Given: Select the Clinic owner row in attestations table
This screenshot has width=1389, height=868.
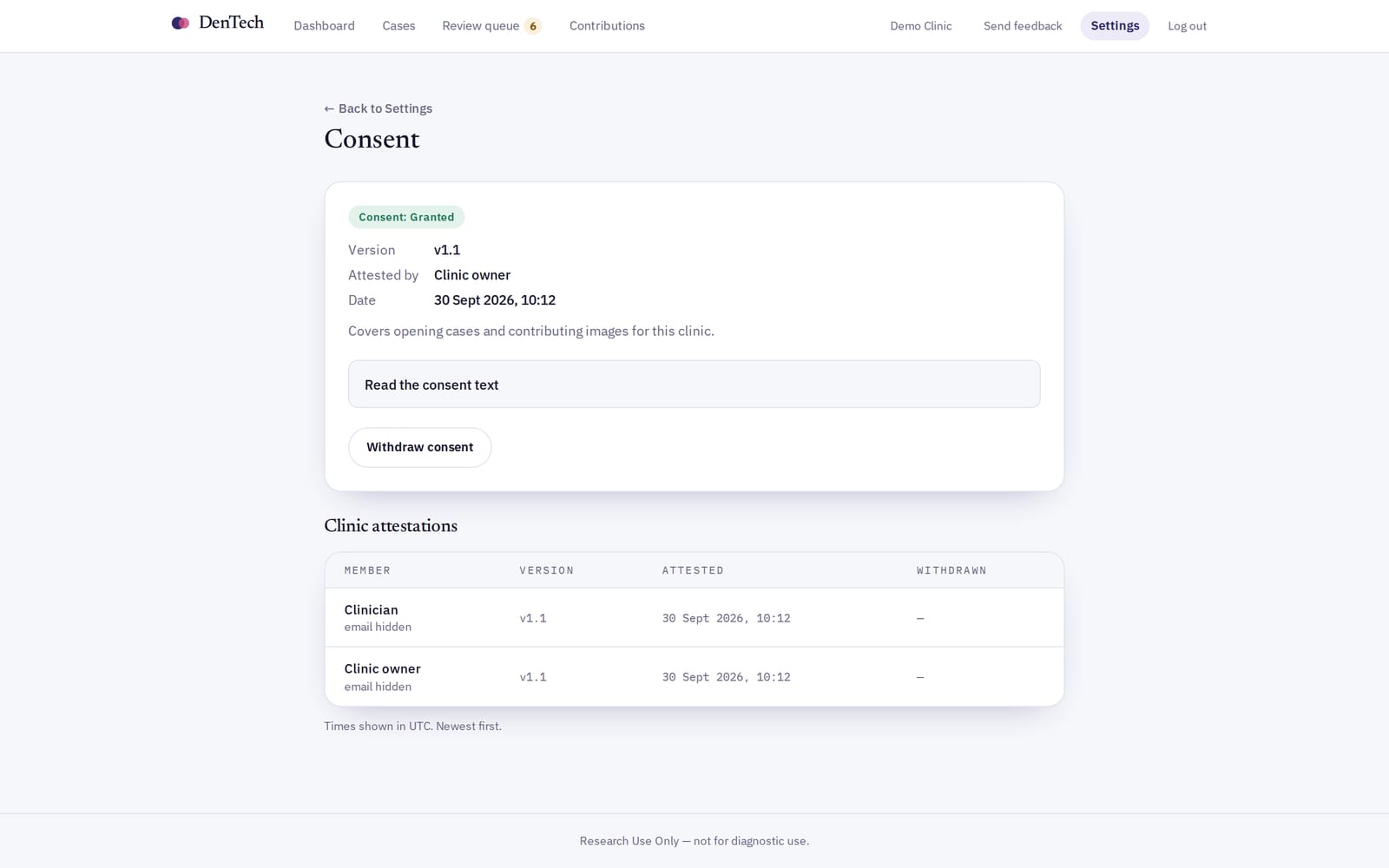Looking at the screenshot, I should tap(694, 677).
